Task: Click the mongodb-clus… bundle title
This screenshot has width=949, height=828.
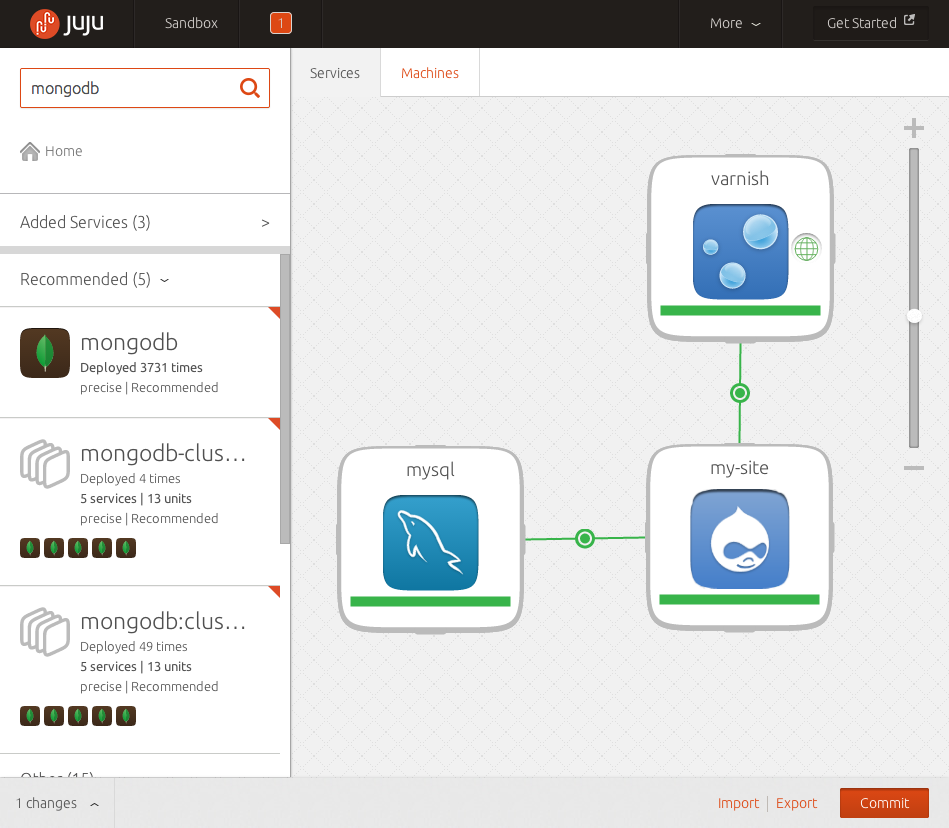Action: 163,453
